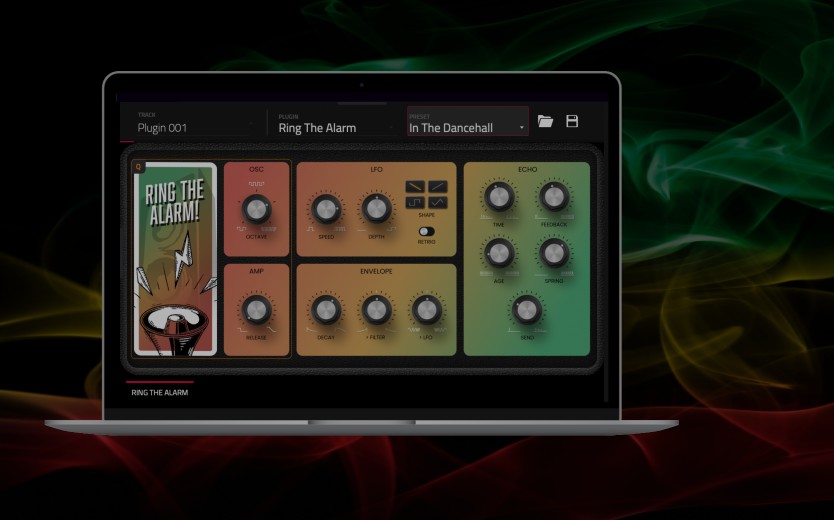Toggle the Retrig switch in LFO section
Screen dimensions: 834x520
coord(426,230)
